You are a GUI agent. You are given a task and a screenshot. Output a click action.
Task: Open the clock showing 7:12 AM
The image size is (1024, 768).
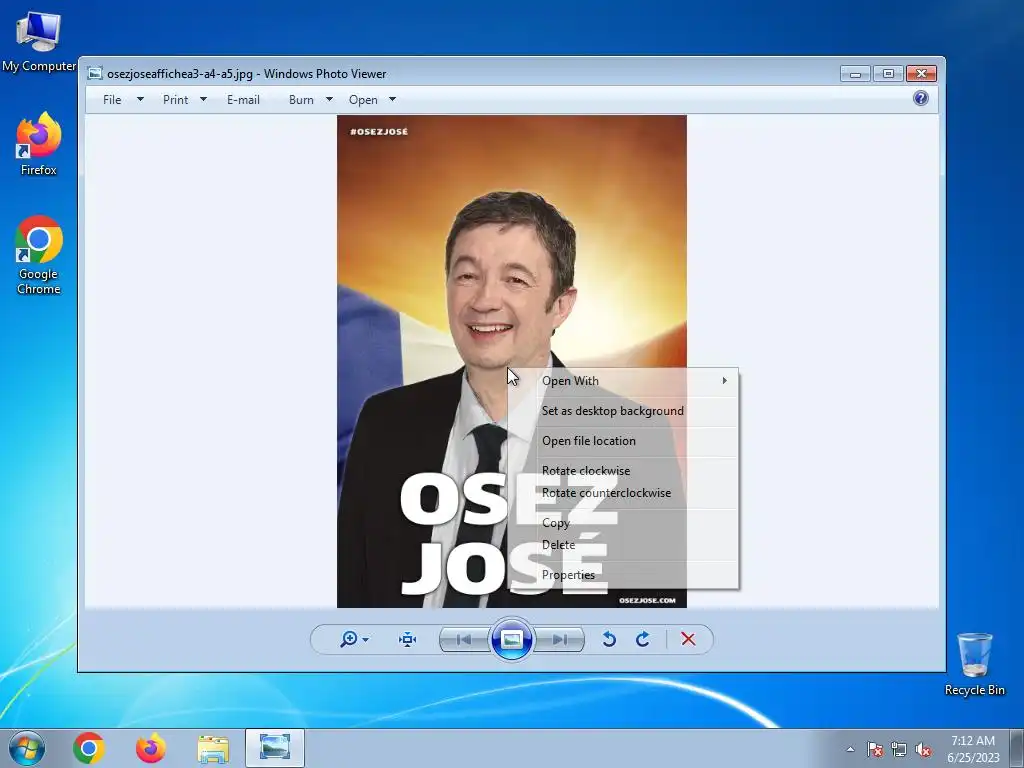tap(973, 748)
